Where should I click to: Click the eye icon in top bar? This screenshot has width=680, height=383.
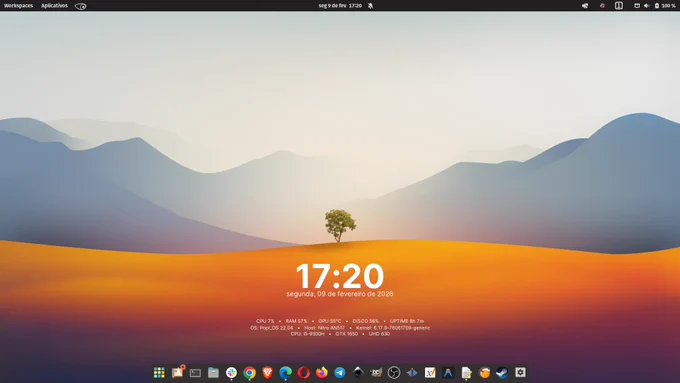pos(81,6)
